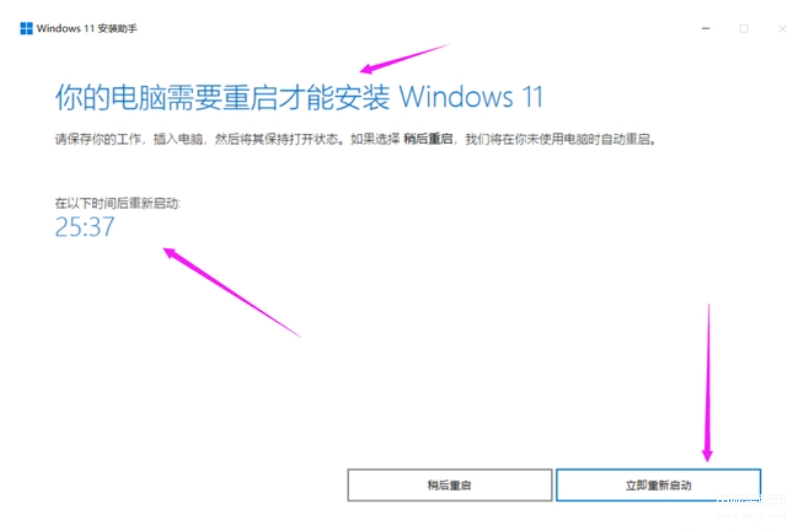Click the magenta arrow pointing at heading

[404, 58]
